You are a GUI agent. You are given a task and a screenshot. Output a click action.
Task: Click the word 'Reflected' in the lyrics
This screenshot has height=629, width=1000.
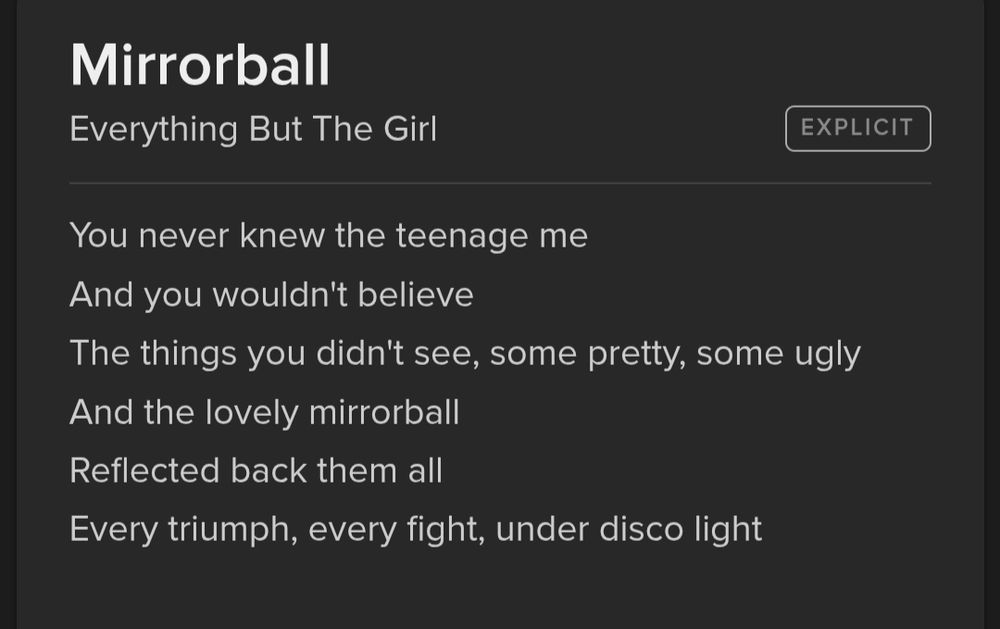145,471
